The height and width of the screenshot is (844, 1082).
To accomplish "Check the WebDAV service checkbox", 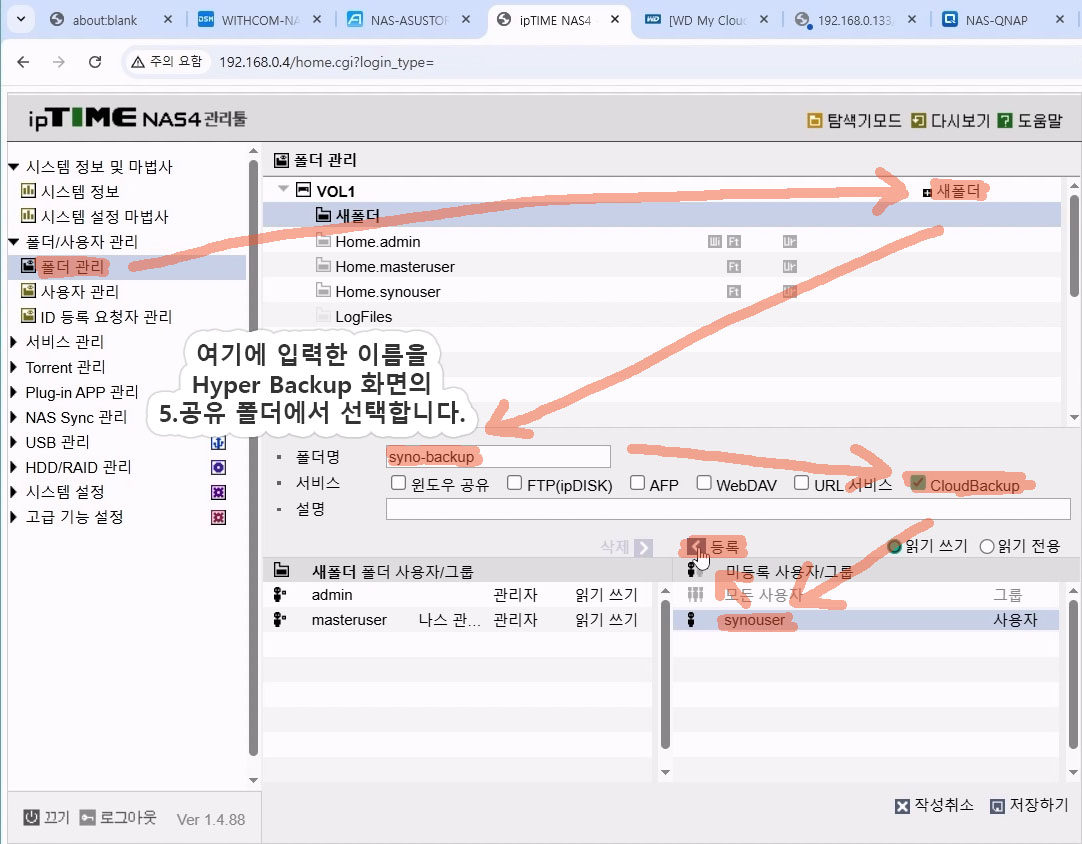I will [704, 484].
